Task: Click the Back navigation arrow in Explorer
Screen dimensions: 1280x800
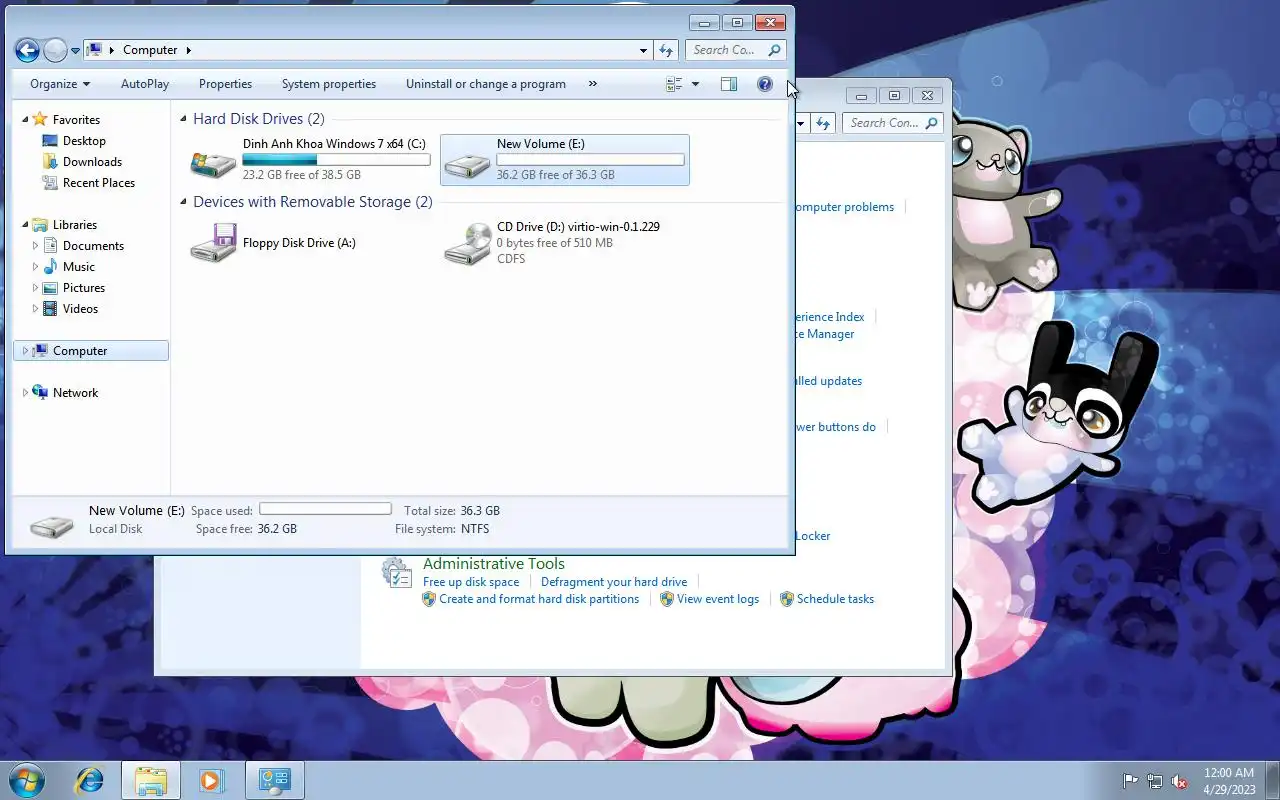Action: point(27,50)
